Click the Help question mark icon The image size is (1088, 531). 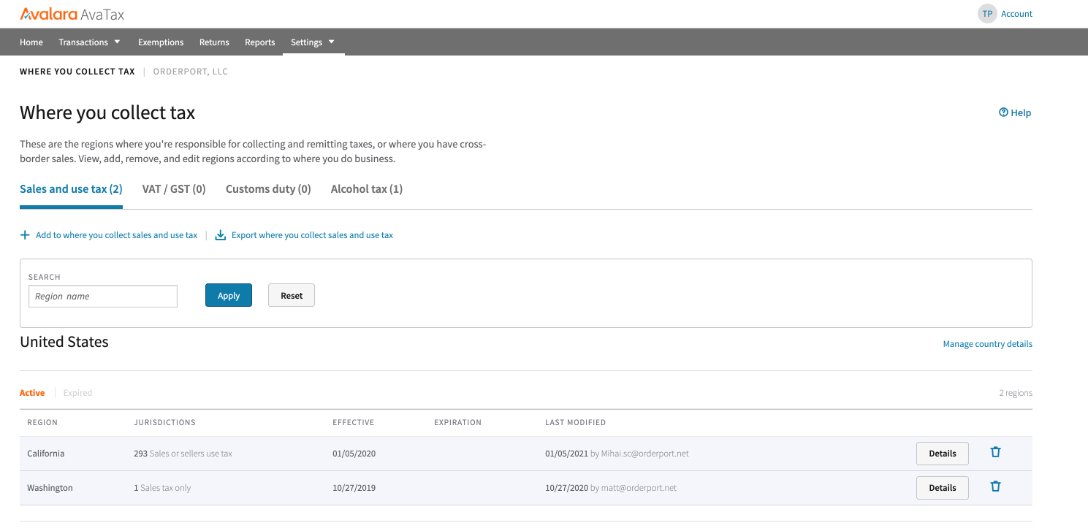pyautogui.click(x=1003, y=112)
